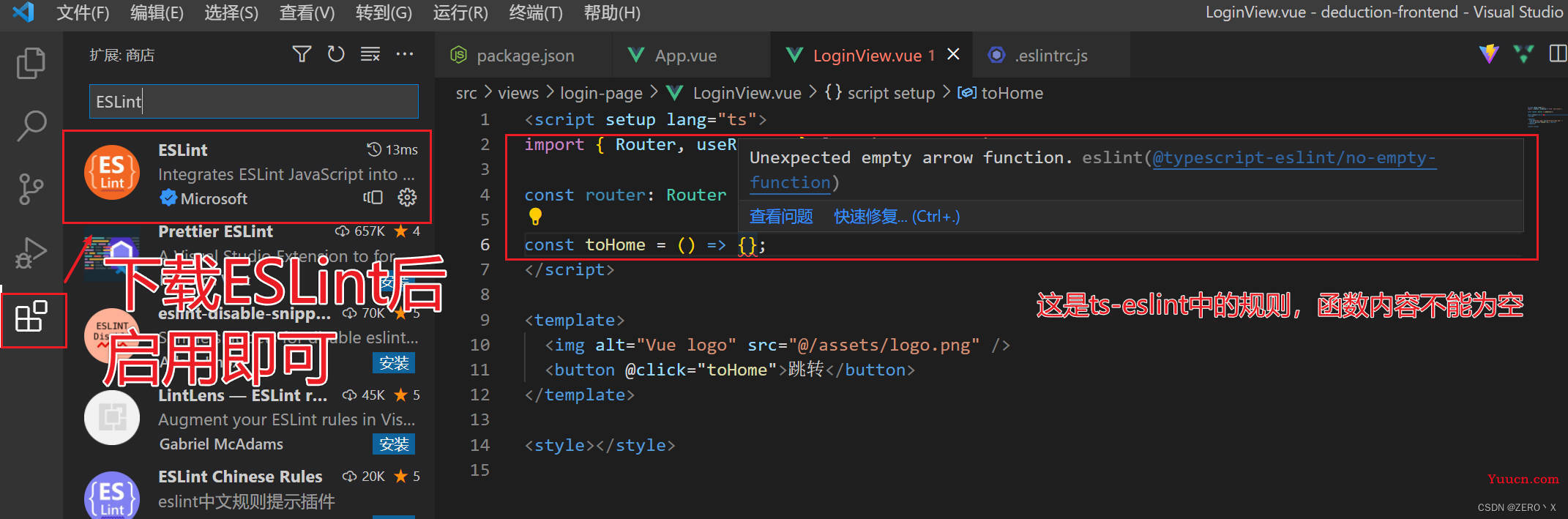
Task: Click the green Vue icon in editor toolbar
Action: [x=1523, y=54]
